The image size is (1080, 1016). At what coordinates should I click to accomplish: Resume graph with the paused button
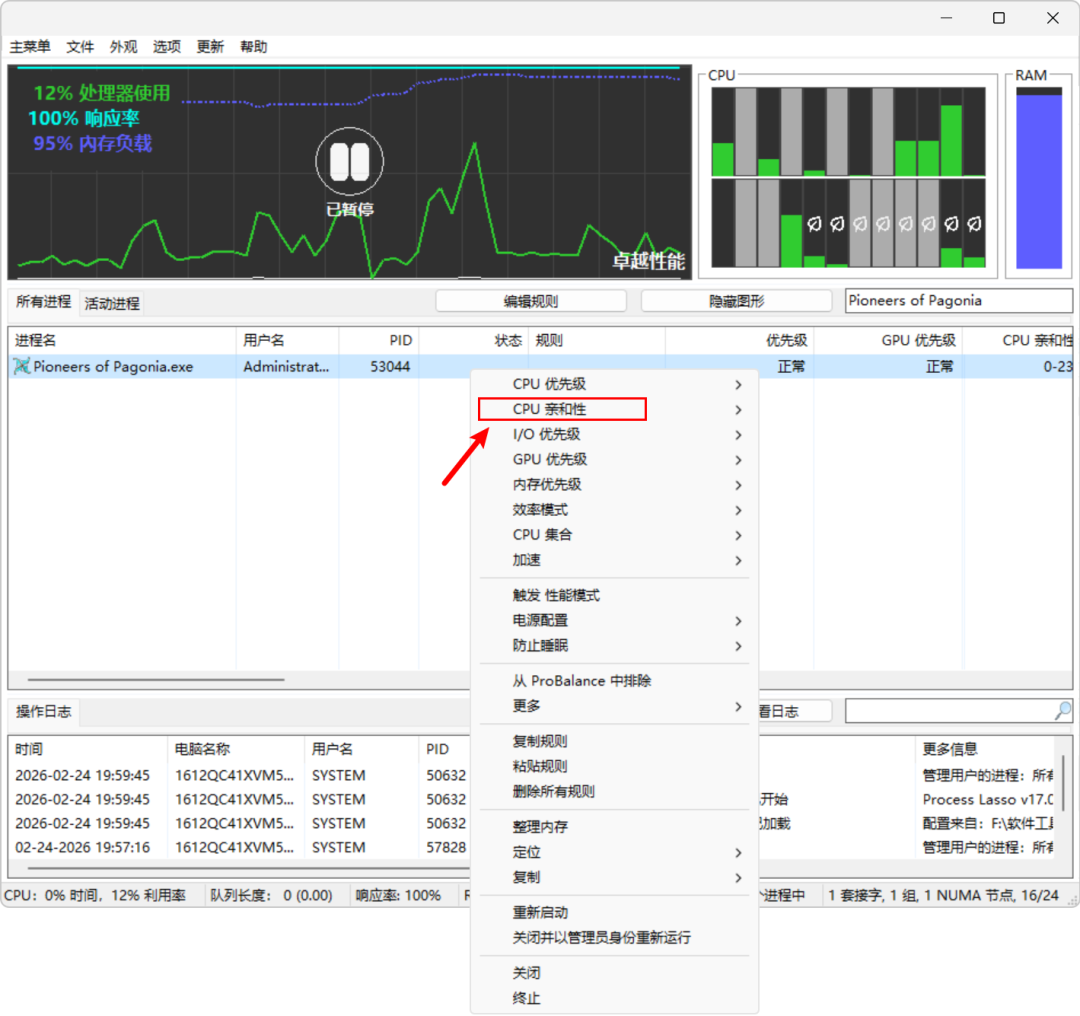coord(350,162)
